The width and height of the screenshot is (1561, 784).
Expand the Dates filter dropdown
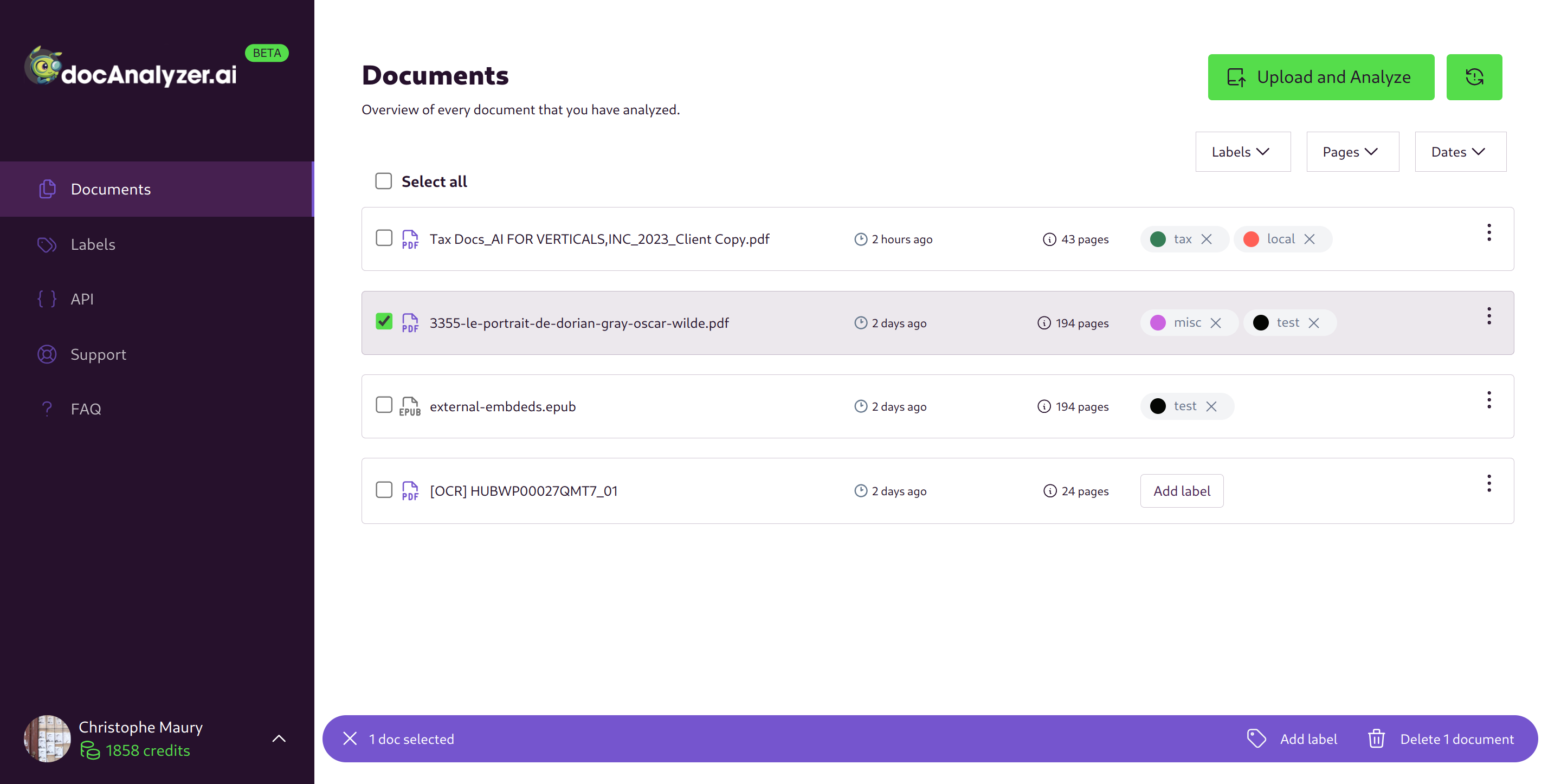click(1460, 152)
